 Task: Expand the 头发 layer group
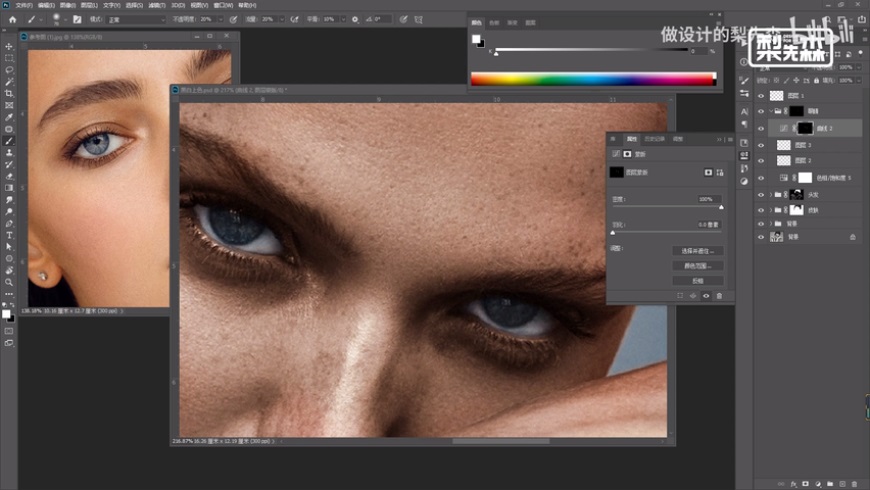(770, 193)
